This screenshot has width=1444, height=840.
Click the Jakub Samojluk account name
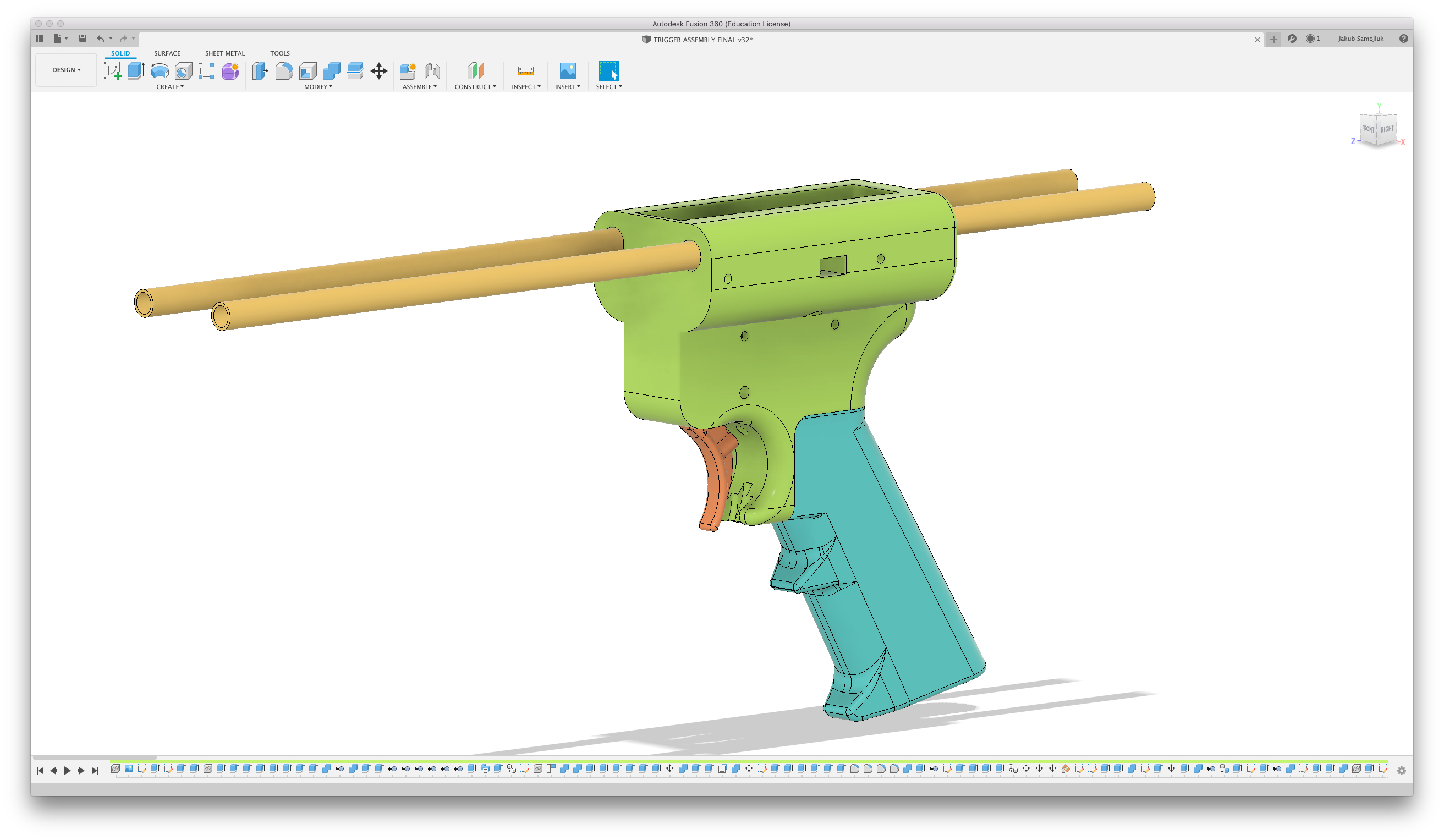click(x=1360, y=39)
